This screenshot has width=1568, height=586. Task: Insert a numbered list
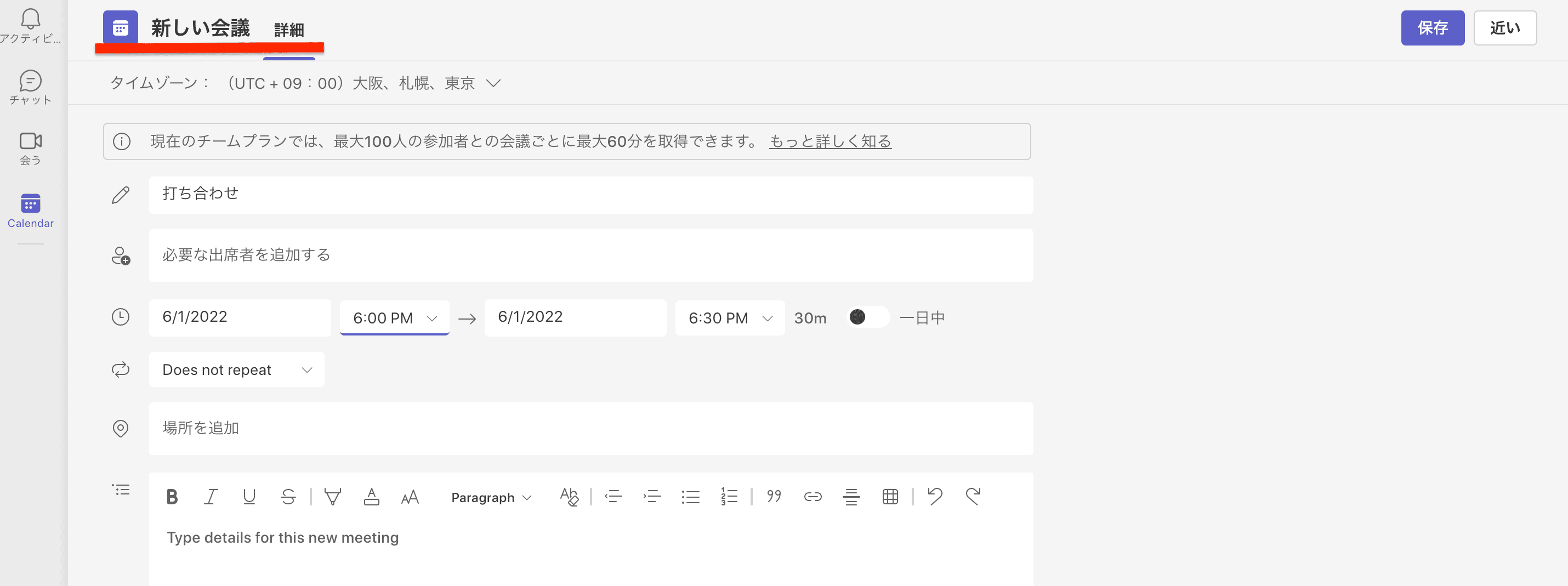[729, 497]
